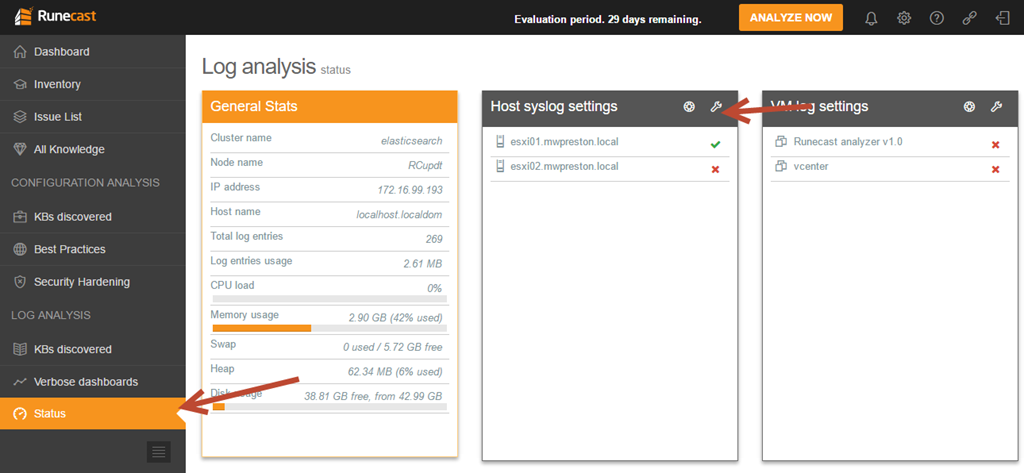Select host esxi01.mwpreston.local
This screenshot has height=473, width=1024.
[610, 142]
